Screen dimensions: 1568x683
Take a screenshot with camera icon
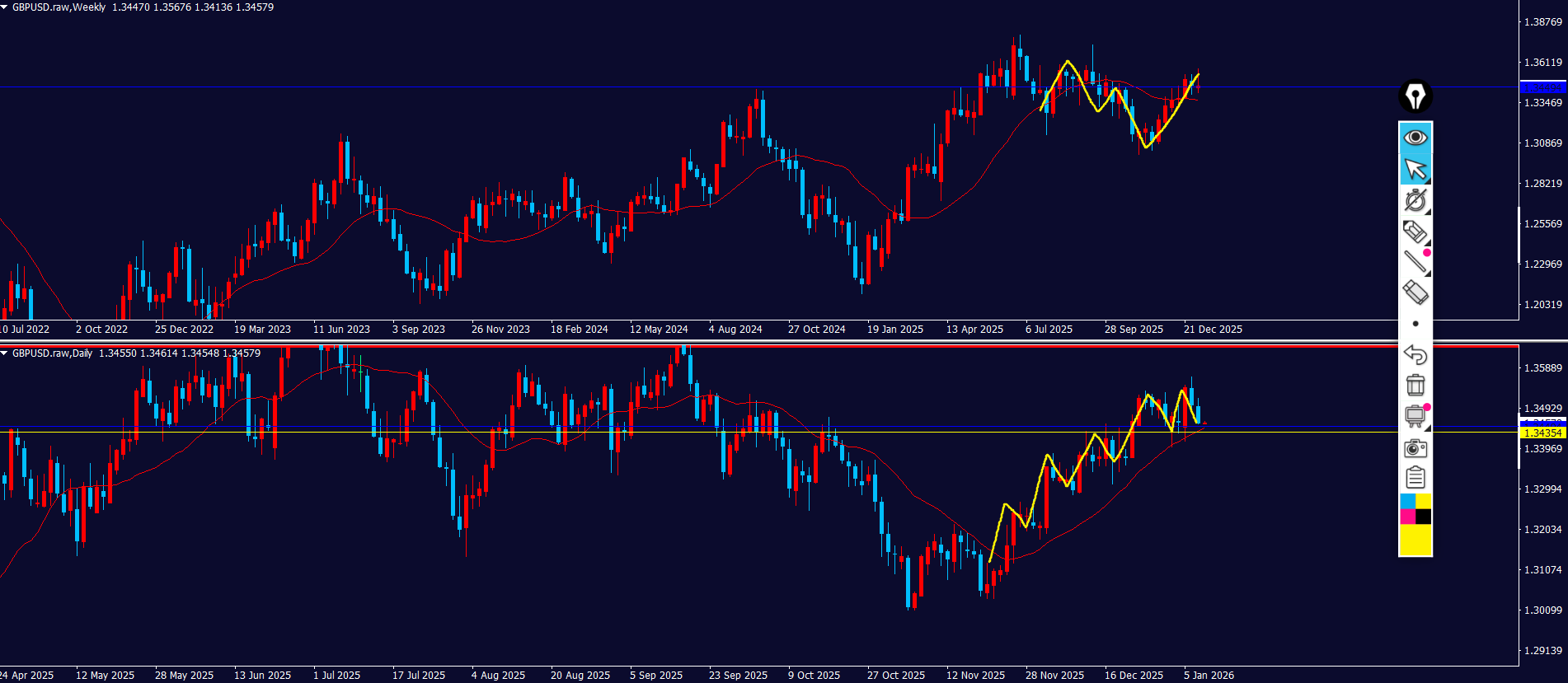tap(1415, 447)
